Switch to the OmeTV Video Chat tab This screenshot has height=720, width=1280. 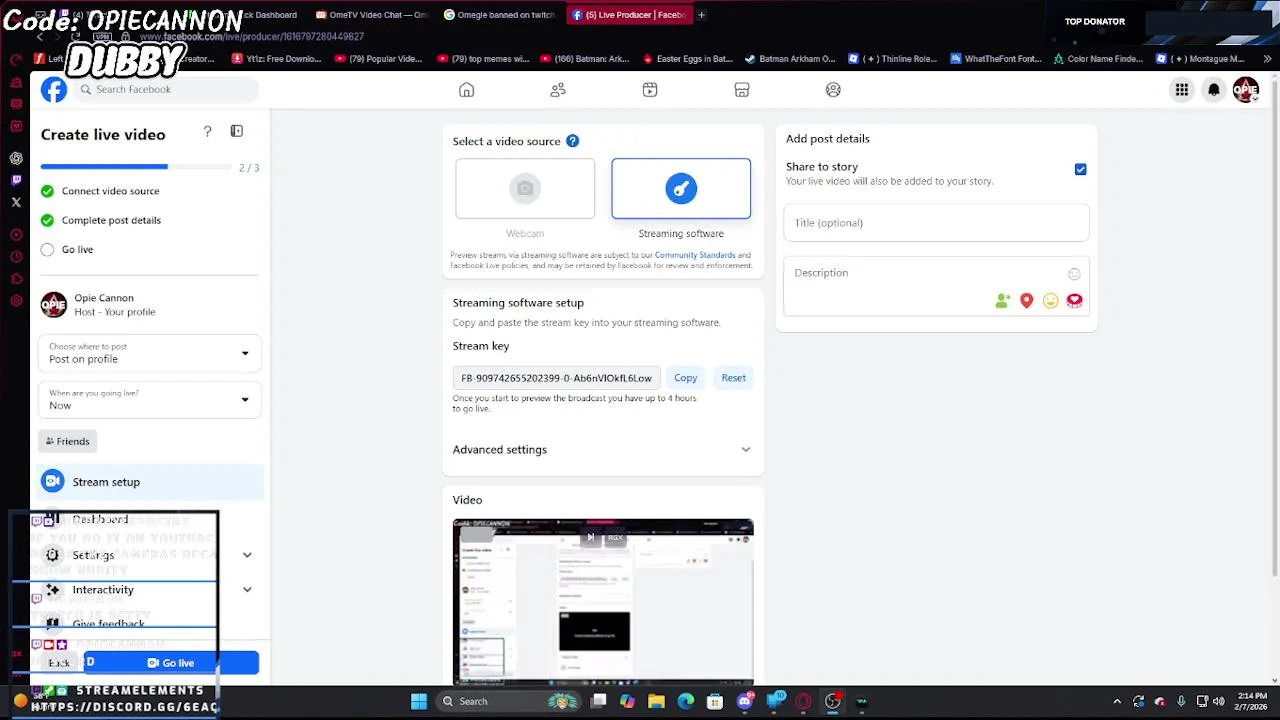click(x=370, y=15)
